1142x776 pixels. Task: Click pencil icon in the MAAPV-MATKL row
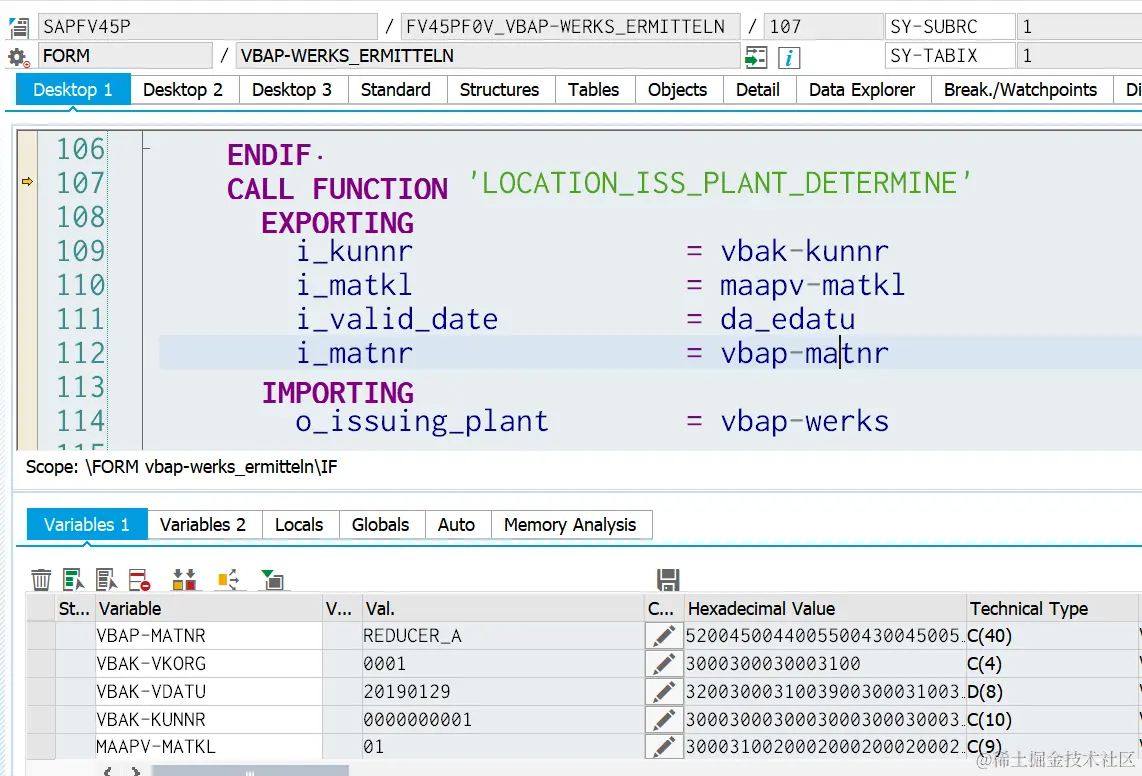point(663,747)
